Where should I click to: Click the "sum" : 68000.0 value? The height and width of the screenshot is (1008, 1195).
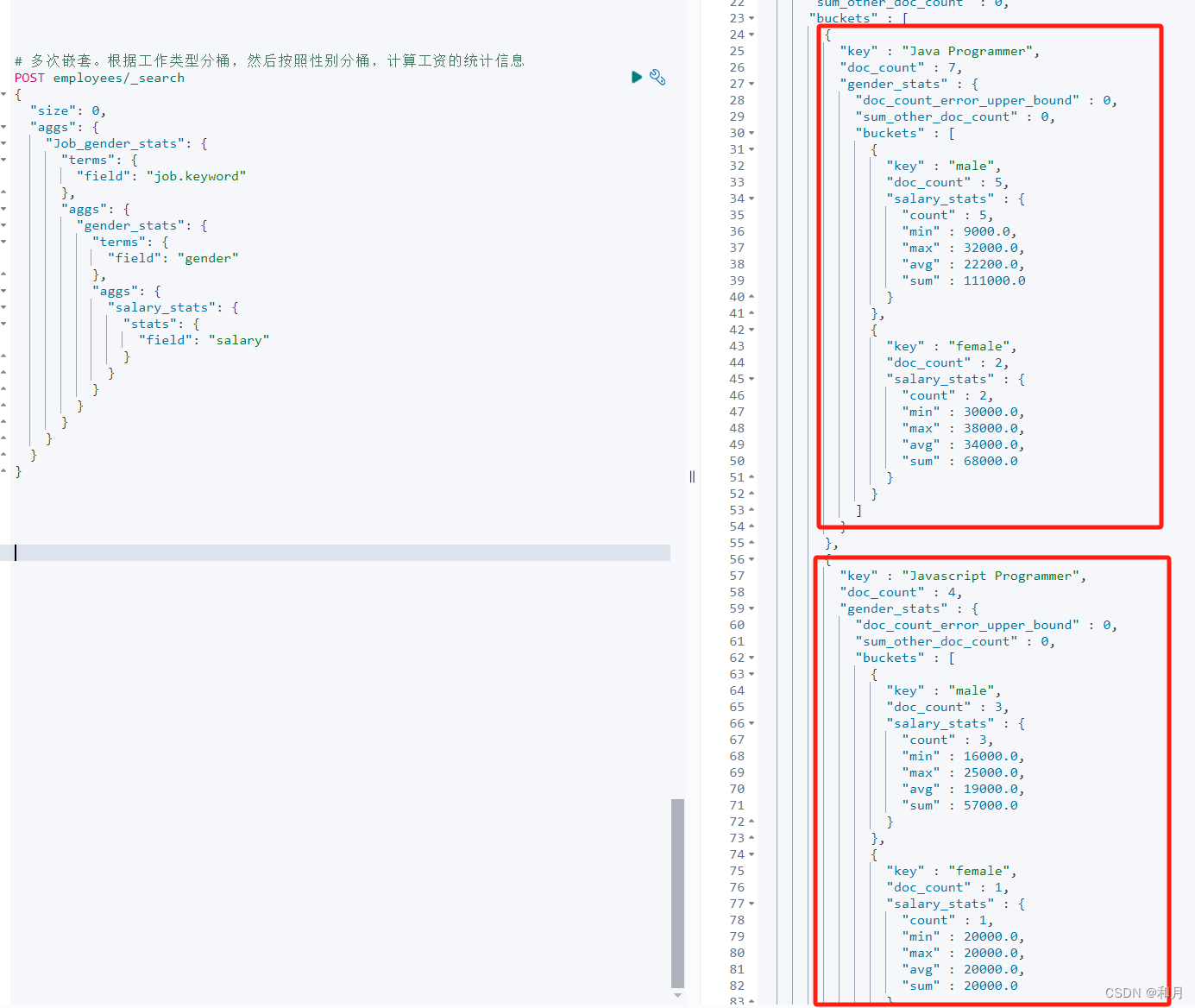point(990,461)
